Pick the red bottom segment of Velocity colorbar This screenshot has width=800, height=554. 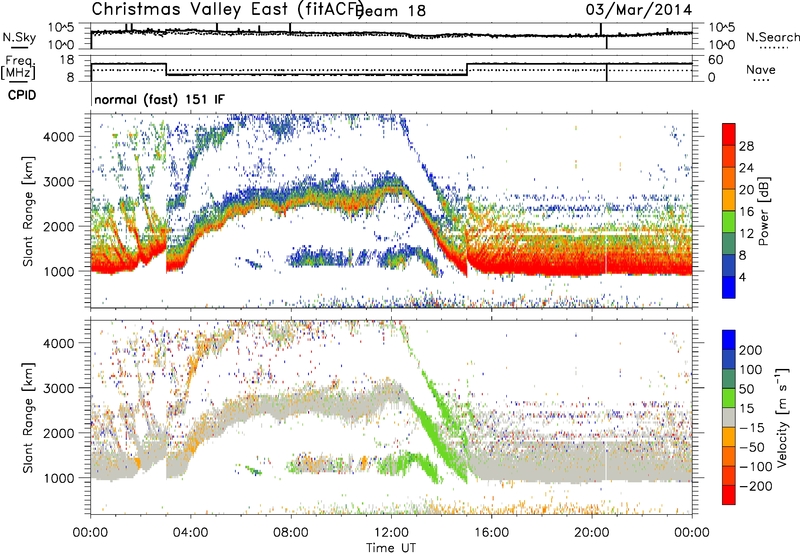coord(729,495)
